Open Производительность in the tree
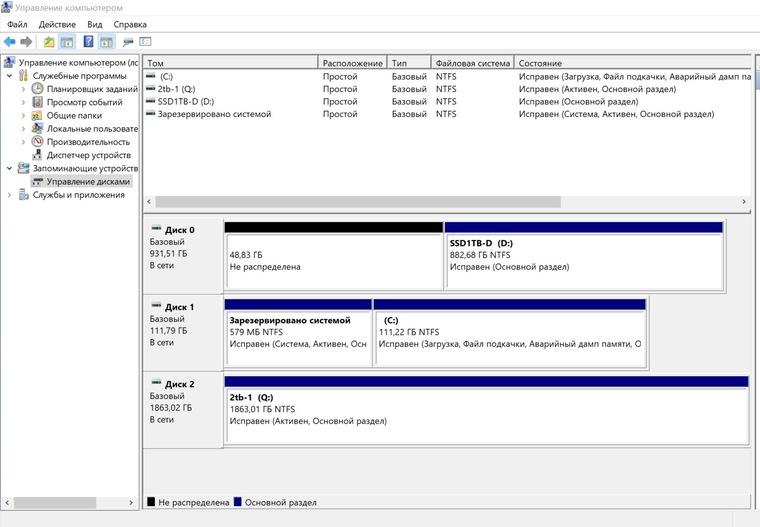 [x=88, y=142]
